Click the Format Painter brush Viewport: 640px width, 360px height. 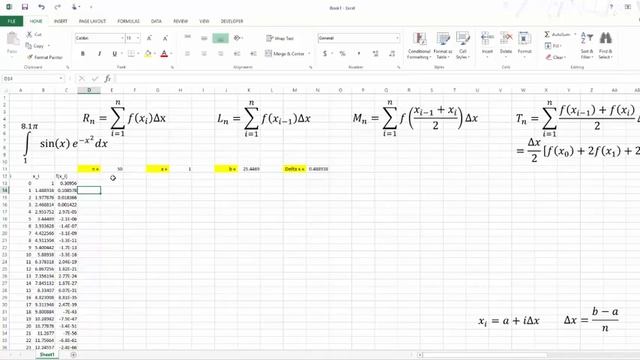[30, 57]
